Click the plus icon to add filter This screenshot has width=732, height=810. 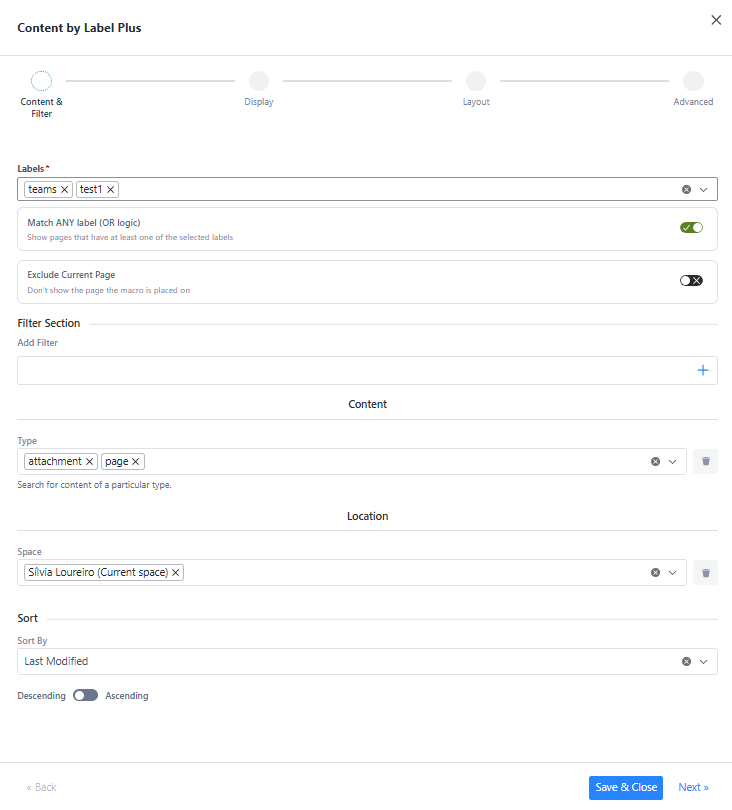703,370
